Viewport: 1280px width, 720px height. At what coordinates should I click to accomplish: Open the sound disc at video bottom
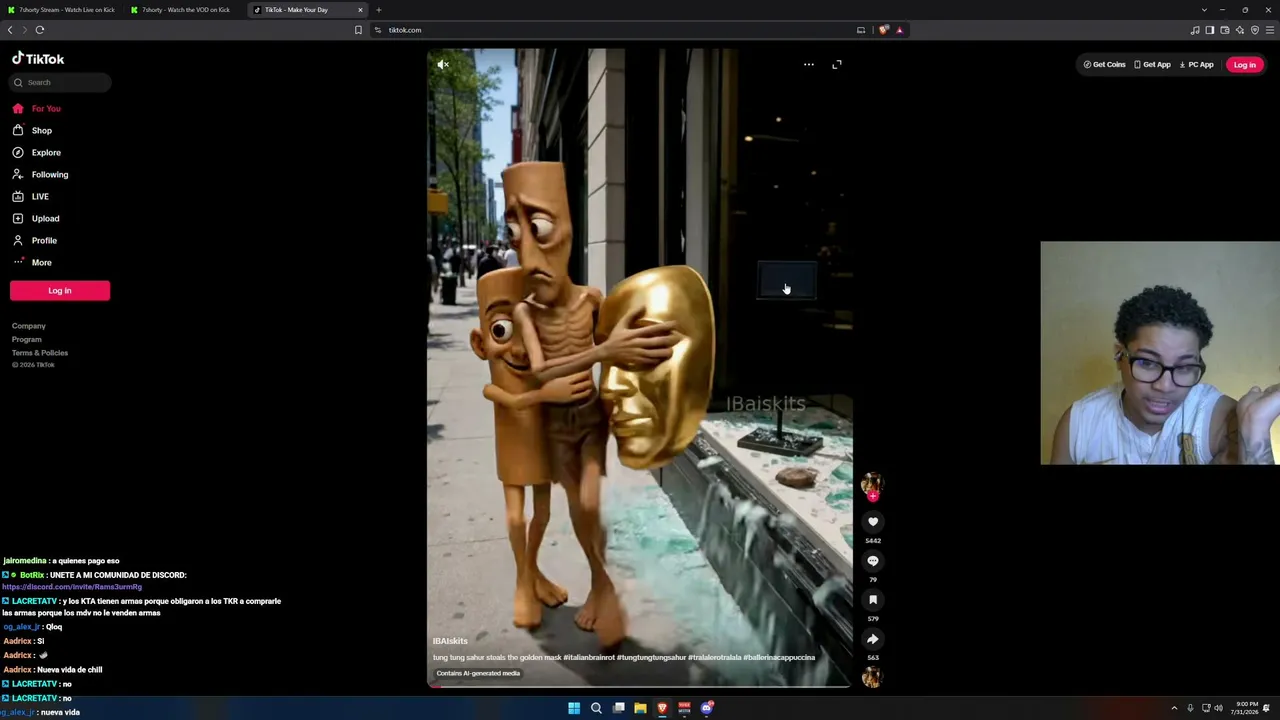pos(872,678)
